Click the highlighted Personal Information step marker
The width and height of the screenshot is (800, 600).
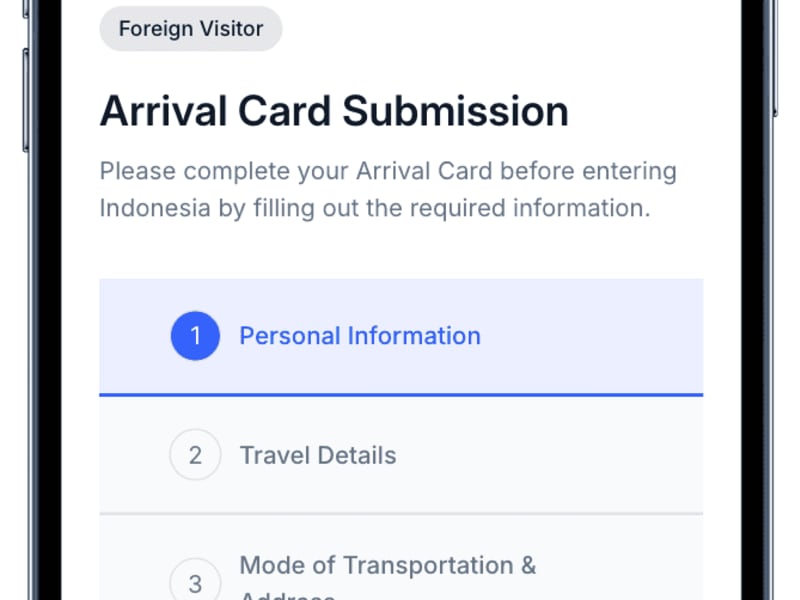tap(195, 336)
